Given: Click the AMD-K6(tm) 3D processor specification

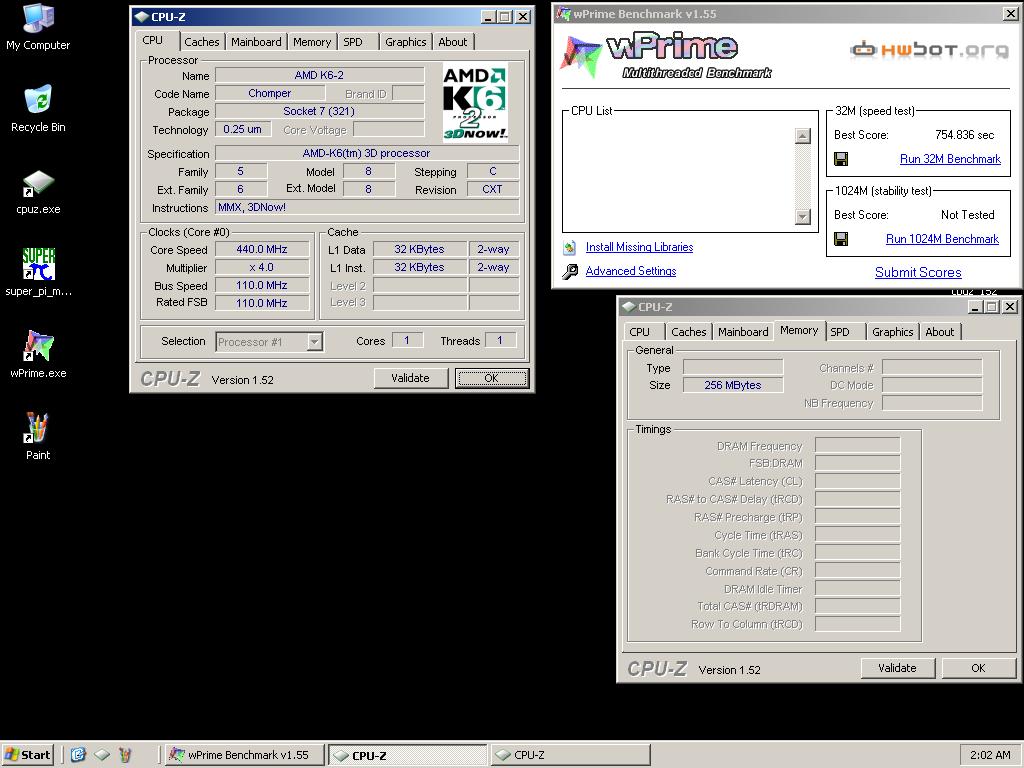Looking at the screenshot, I should coord(367,153).
